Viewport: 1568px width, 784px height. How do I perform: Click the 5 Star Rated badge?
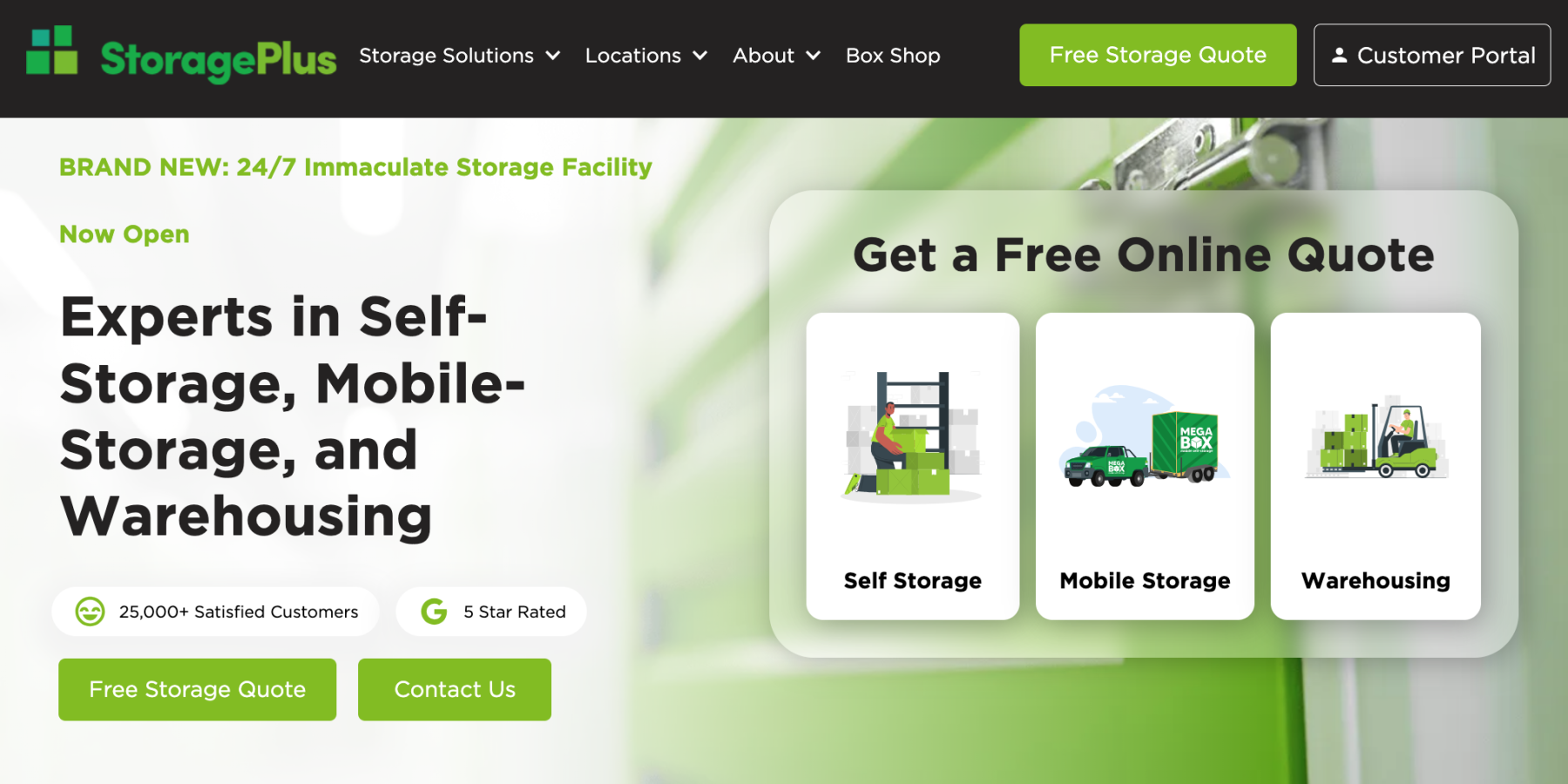(491, 612)
